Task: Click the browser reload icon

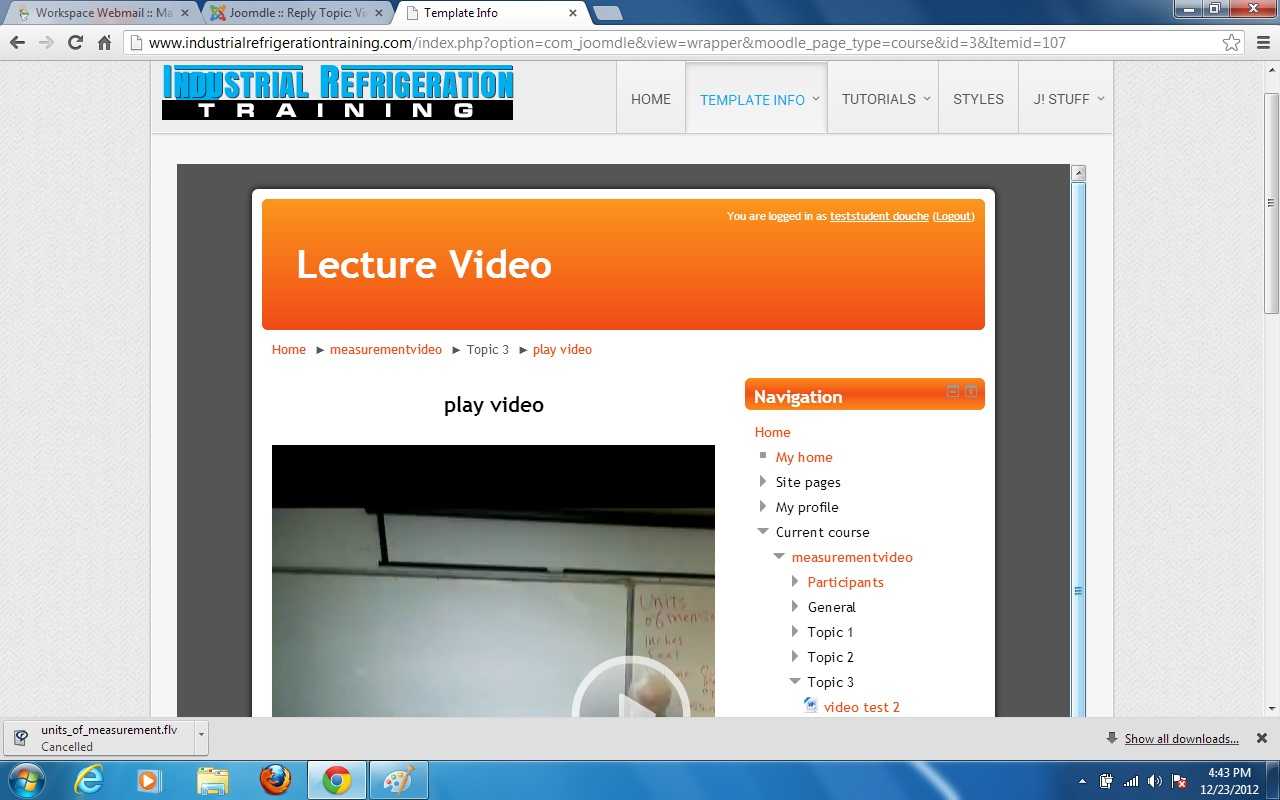Action: coord(75,43)
